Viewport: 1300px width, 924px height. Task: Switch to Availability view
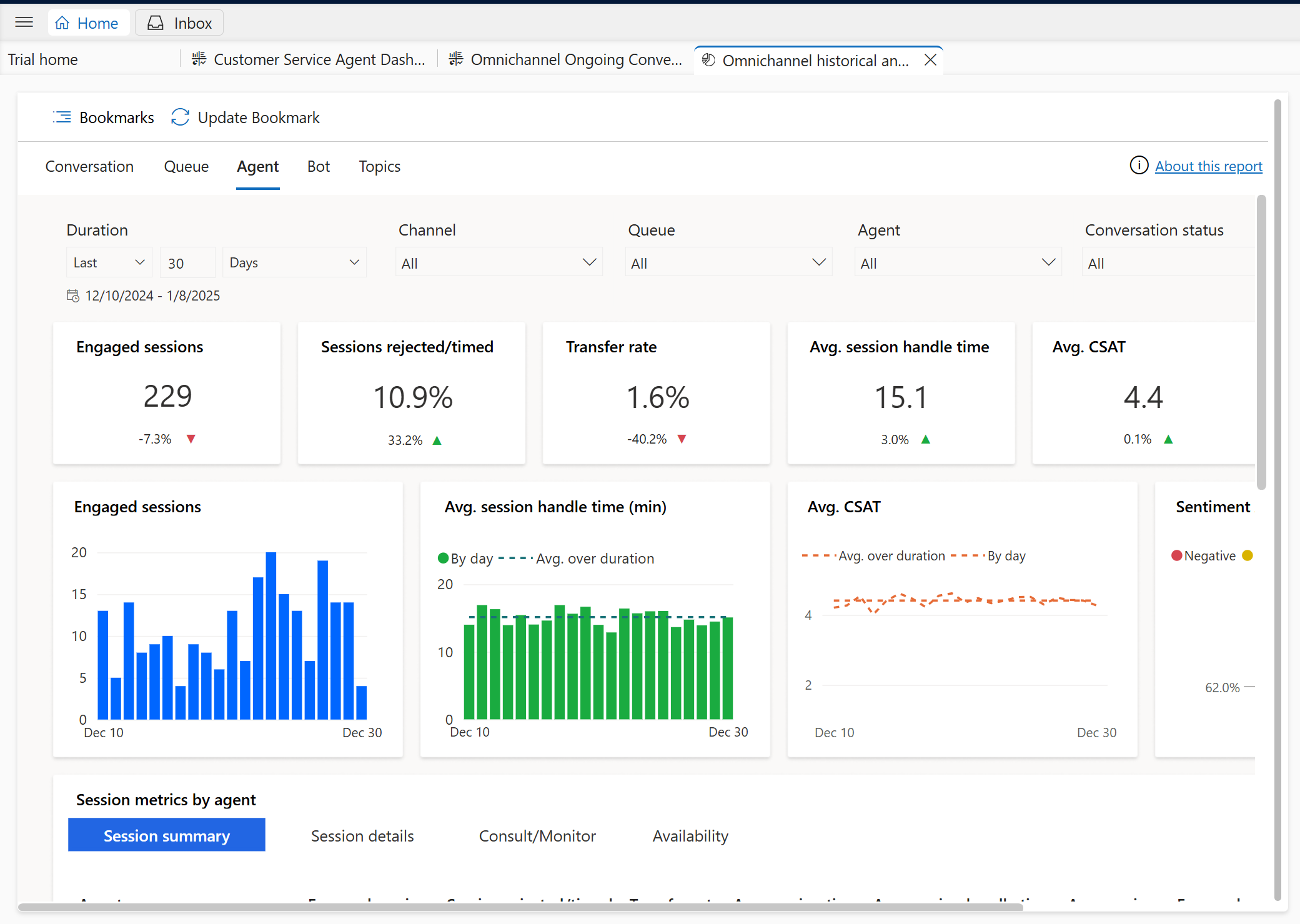click(690, 835)
